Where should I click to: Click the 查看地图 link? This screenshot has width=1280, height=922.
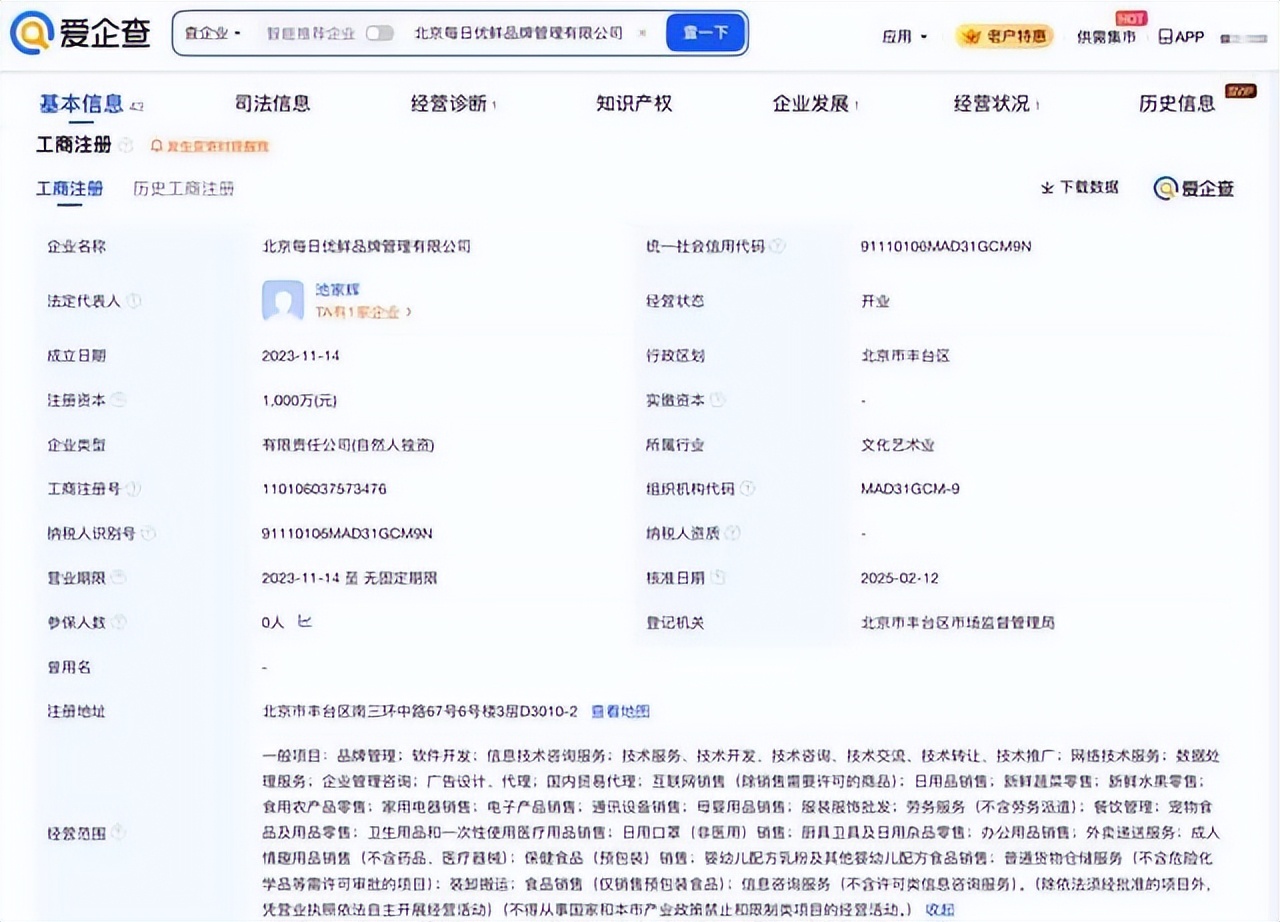tap(620, 711)
